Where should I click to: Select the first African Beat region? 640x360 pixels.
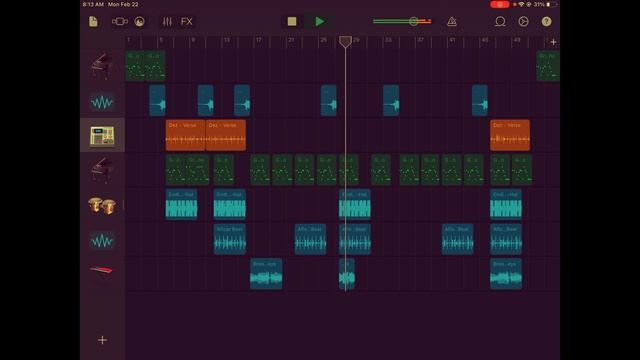[230, 239]
